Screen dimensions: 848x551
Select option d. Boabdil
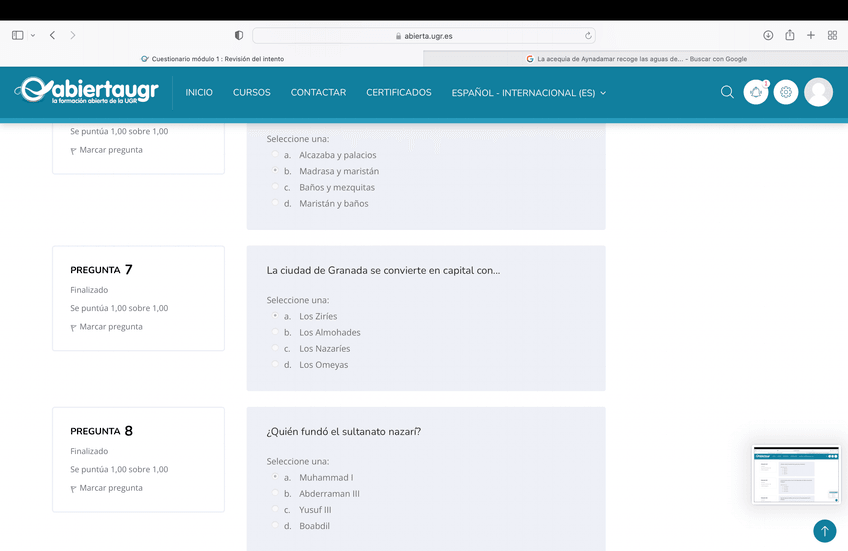[x=275, y=525]
